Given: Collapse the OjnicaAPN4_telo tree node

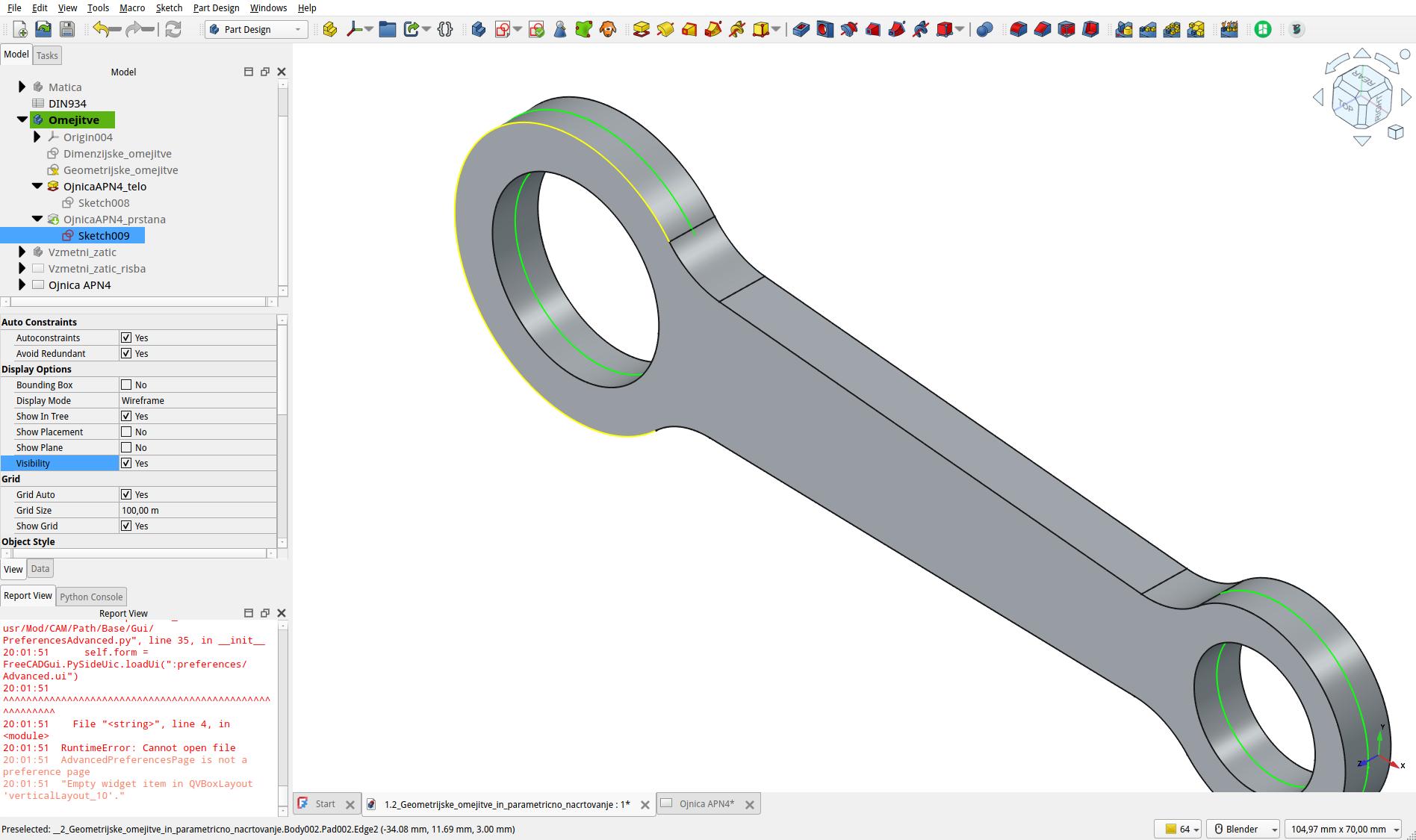Looking at the screenshot, I should [x=37, y=186].
